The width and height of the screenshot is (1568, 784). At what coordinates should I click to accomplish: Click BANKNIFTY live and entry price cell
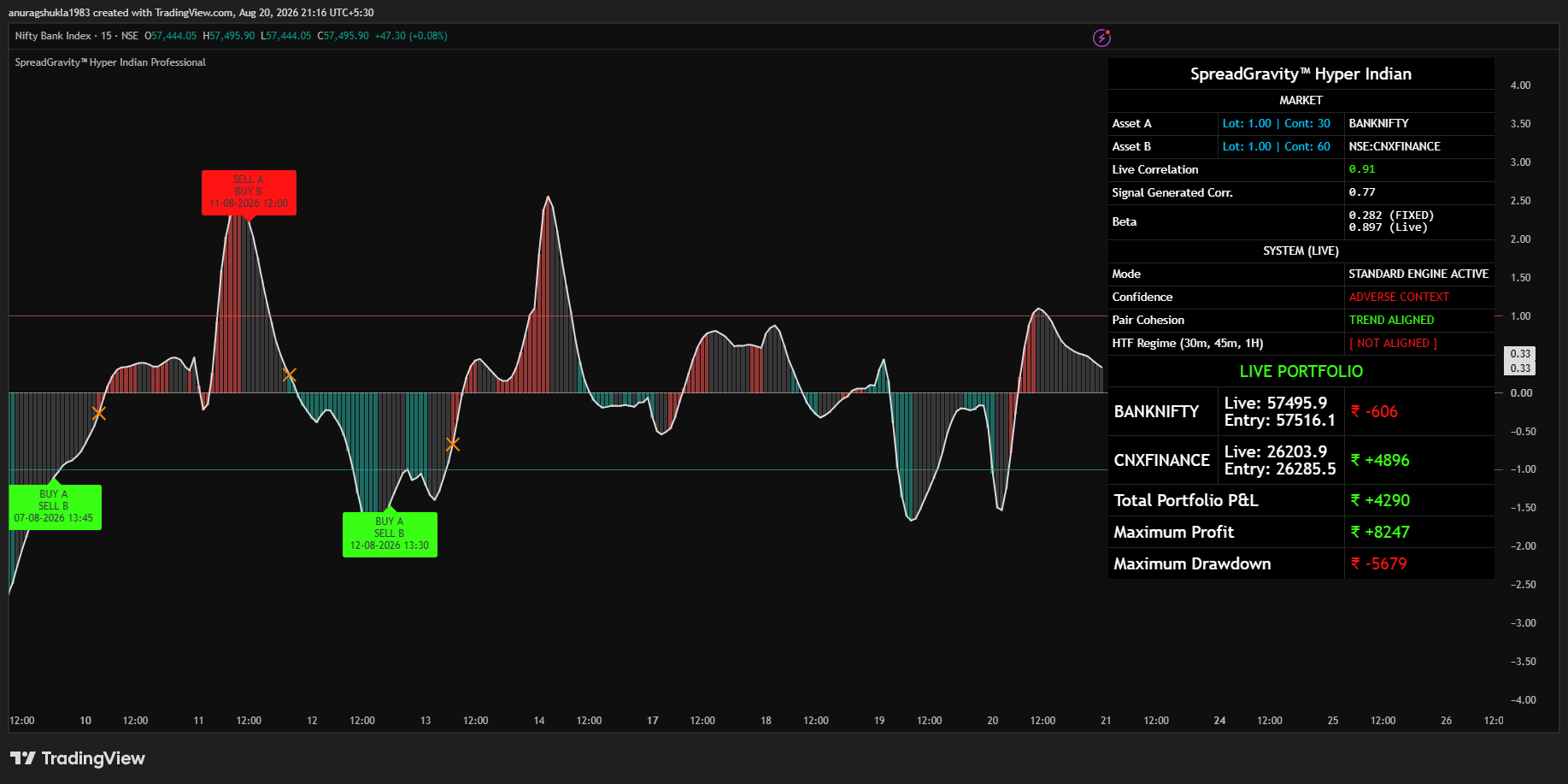click(x=1280, y=411)
